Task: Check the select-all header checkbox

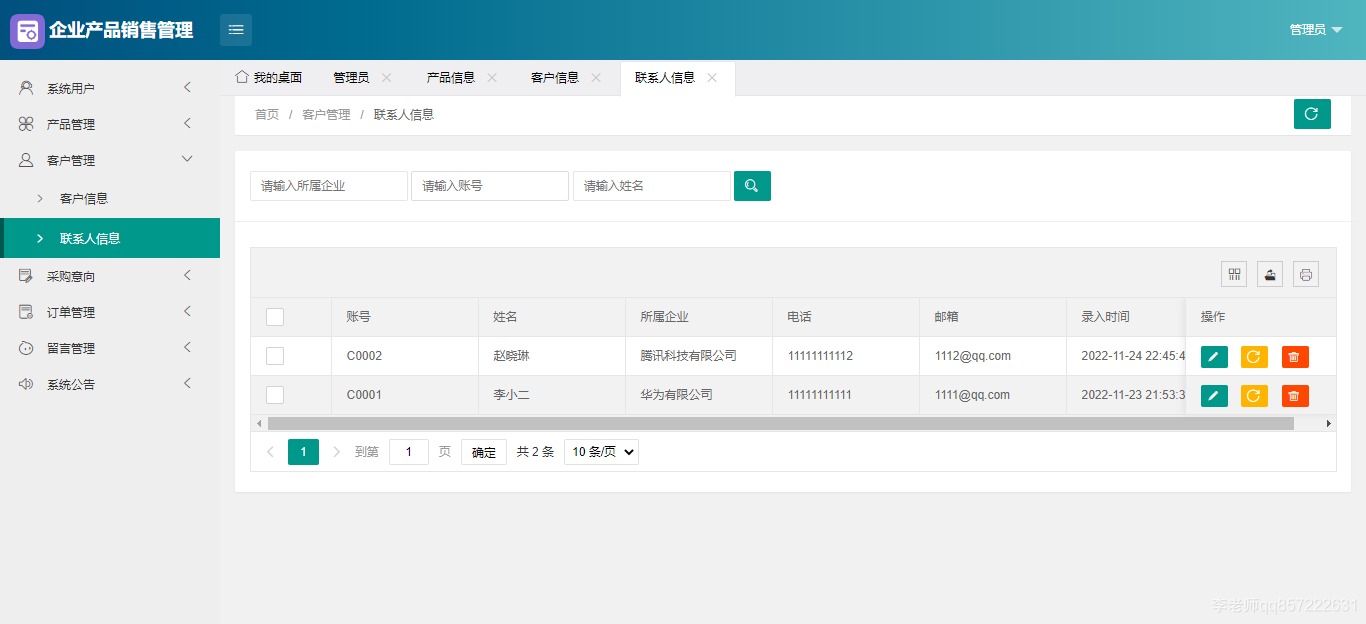Action: click(x=275, y=317)
